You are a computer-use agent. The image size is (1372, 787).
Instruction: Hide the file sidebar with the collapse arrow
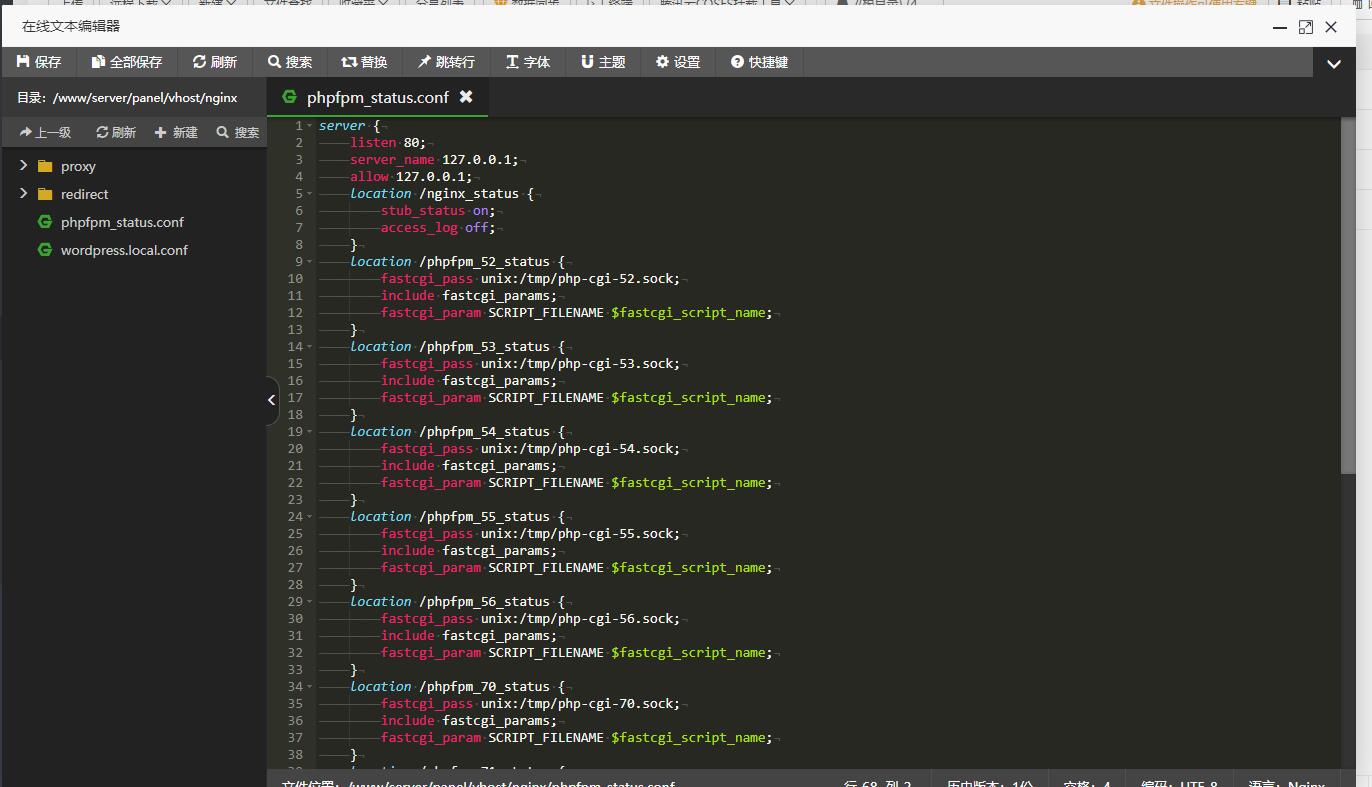271,400
